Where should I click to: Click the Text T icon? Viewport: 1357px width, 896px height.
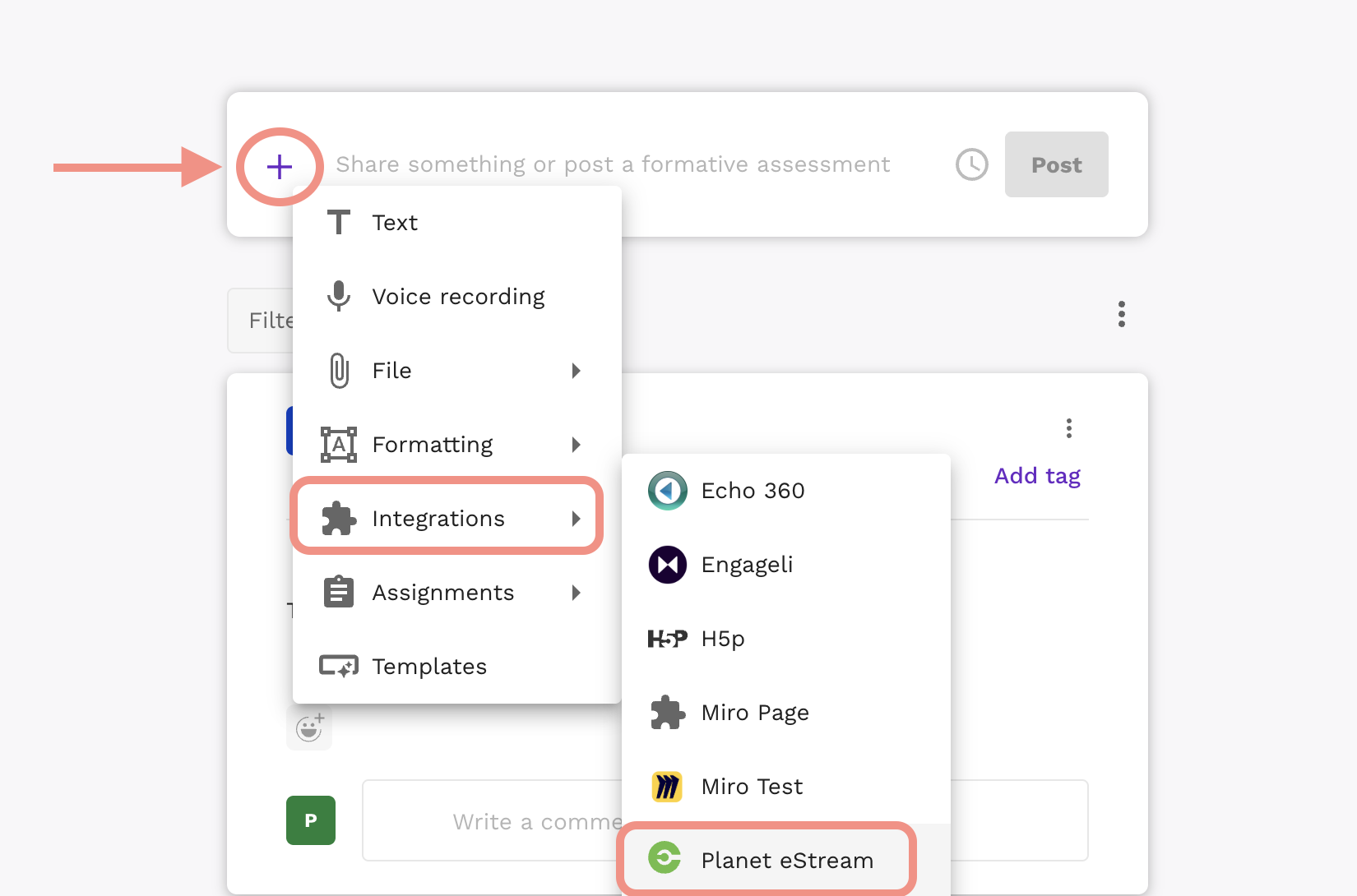[x=339, y=223]
